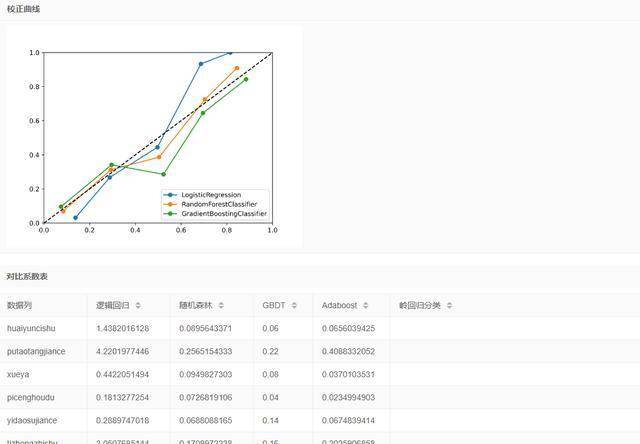Screen dimensions: 640x444
Task: Select the putaotangjiance row
Action: click(320, 351)
